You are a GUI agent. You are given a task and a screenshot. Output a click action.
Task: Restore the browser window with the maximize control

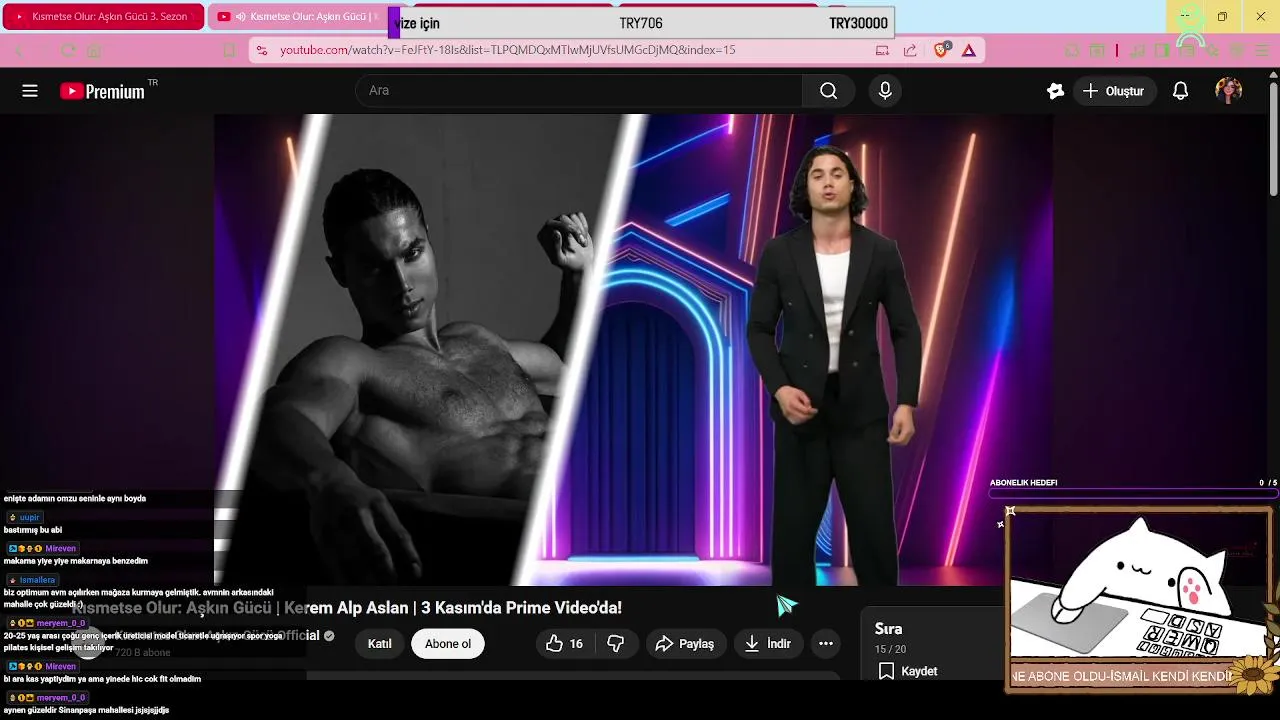point(1222,17)
